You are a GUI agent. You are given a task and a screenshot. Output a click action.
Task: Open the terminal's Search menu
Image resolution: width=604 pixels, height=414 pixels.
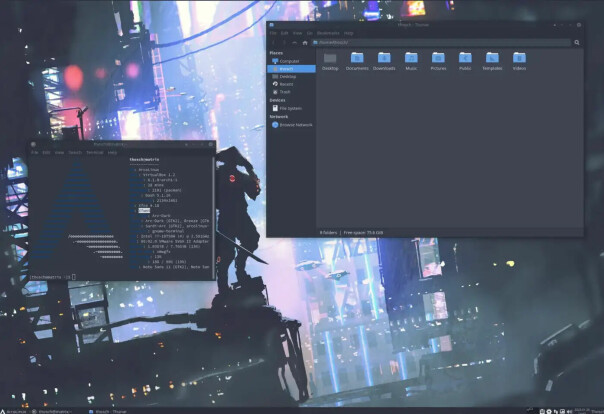[75, 153]
